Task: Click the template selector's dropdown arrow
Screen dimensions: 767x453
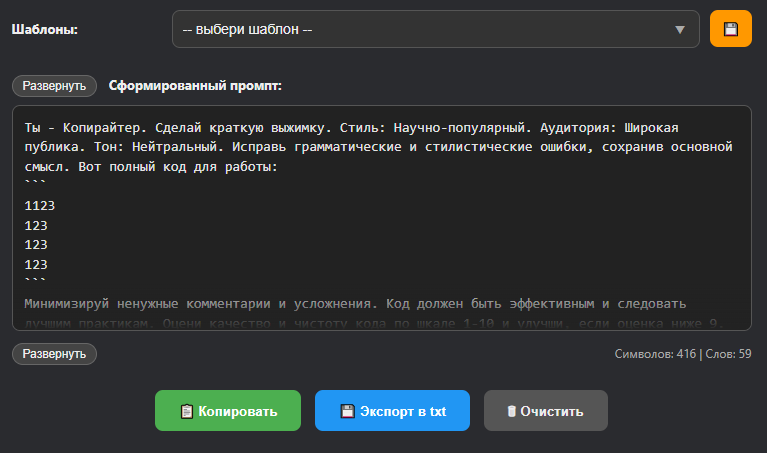Action: [x=680, y=30]
